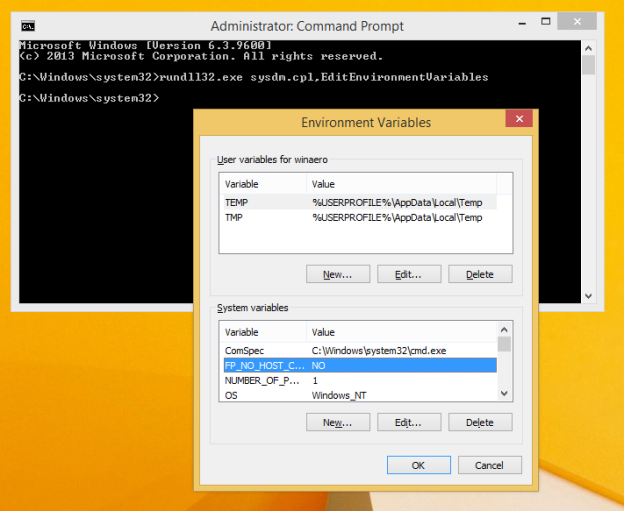
Task: Click Command Prompt scroll down arrow
Action: (589, 296)
